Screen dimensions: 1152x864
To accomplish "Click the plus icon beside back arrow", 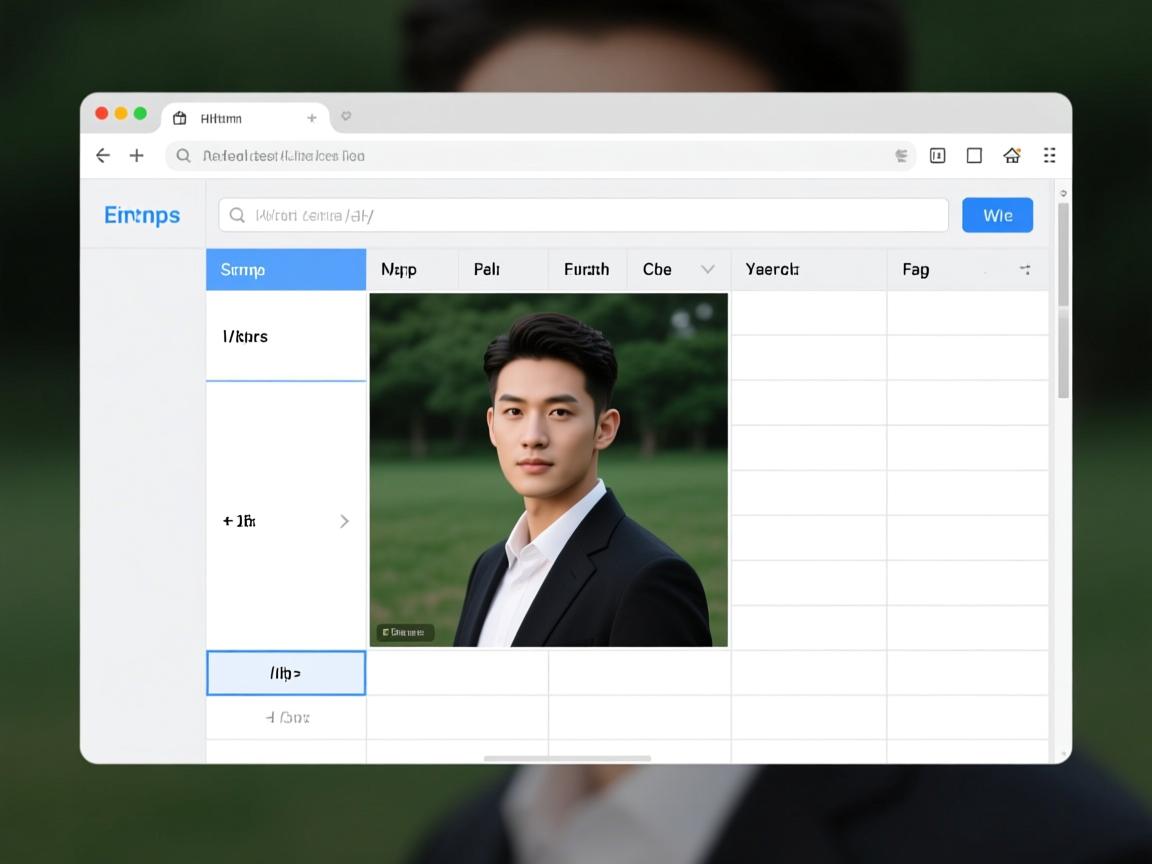I will click(x=137, y=155).
